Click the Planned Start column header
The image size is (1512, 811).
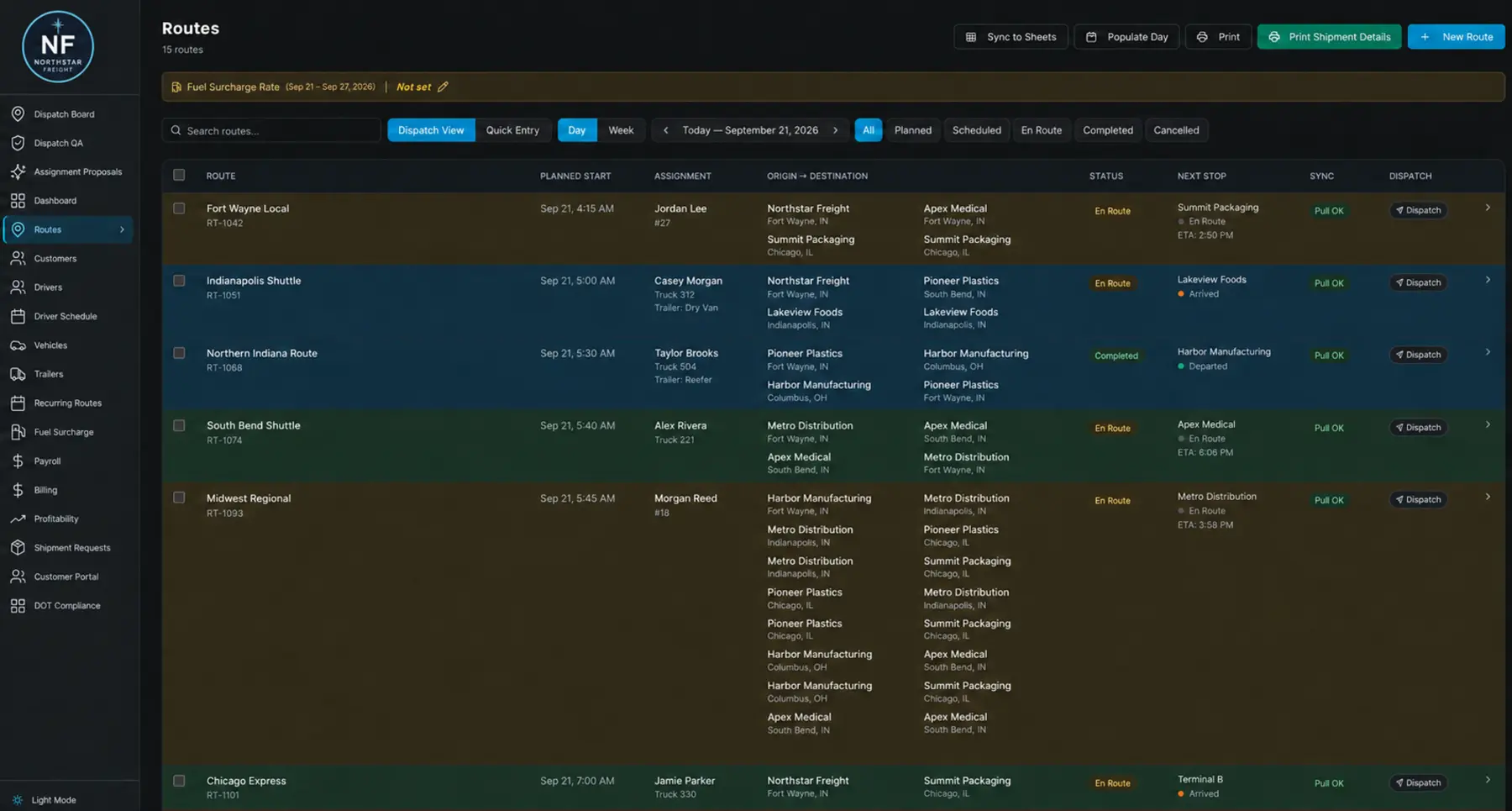tap(575, 176)
